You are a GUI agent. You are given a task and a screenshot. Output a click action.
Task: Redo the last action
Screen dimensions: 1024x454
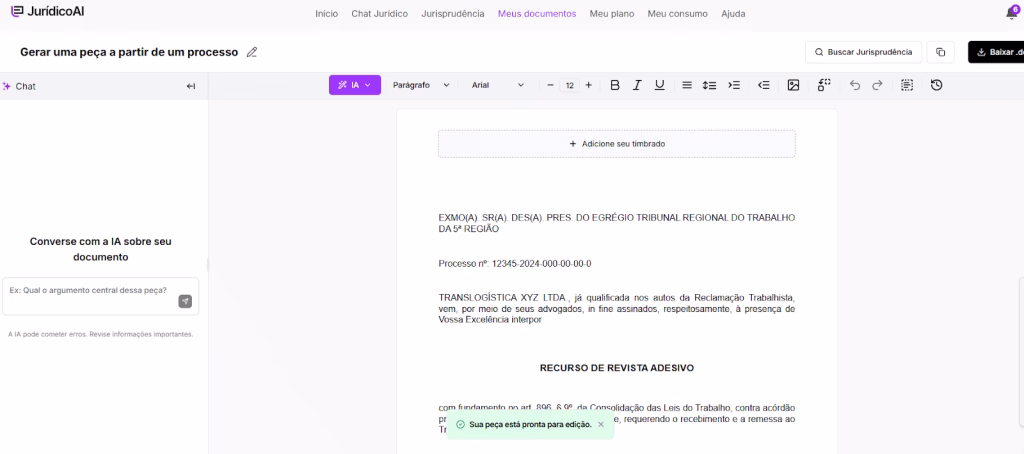[877, 85]
